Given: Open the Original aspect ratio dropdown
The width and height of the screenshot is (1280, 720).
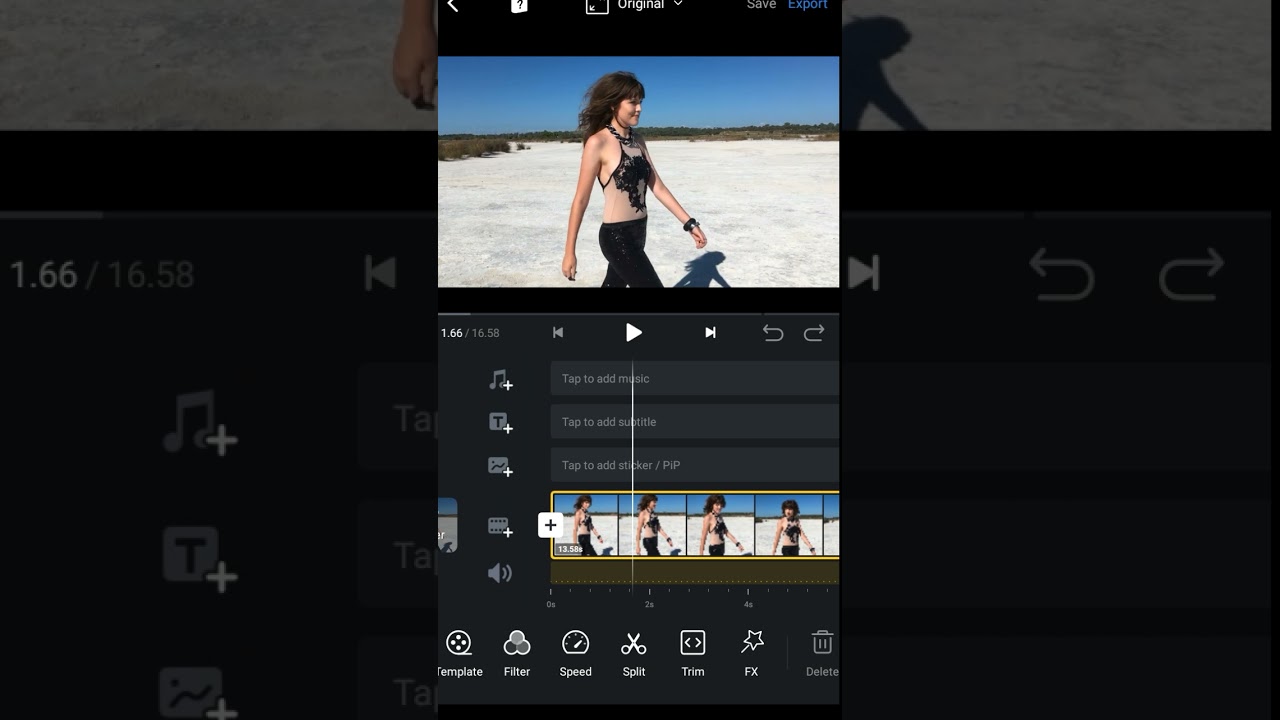Looking at the screenshot, I should click(x=634, y=5).
